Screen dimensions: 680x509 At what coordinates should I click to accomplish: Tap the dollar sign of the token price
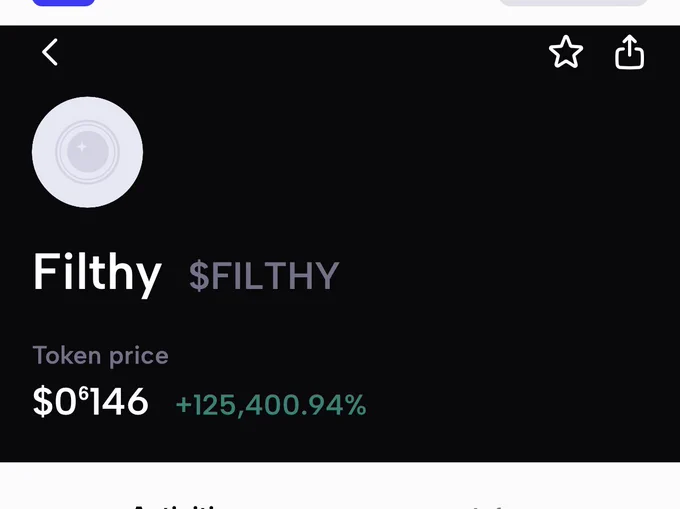pyautogui.click(x=42, y=402)
